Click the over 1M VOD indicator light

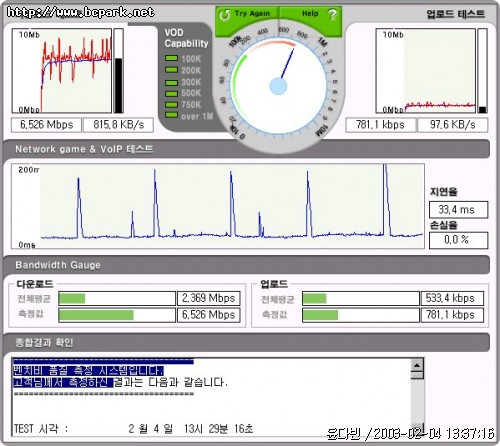[x=171, y=115]
